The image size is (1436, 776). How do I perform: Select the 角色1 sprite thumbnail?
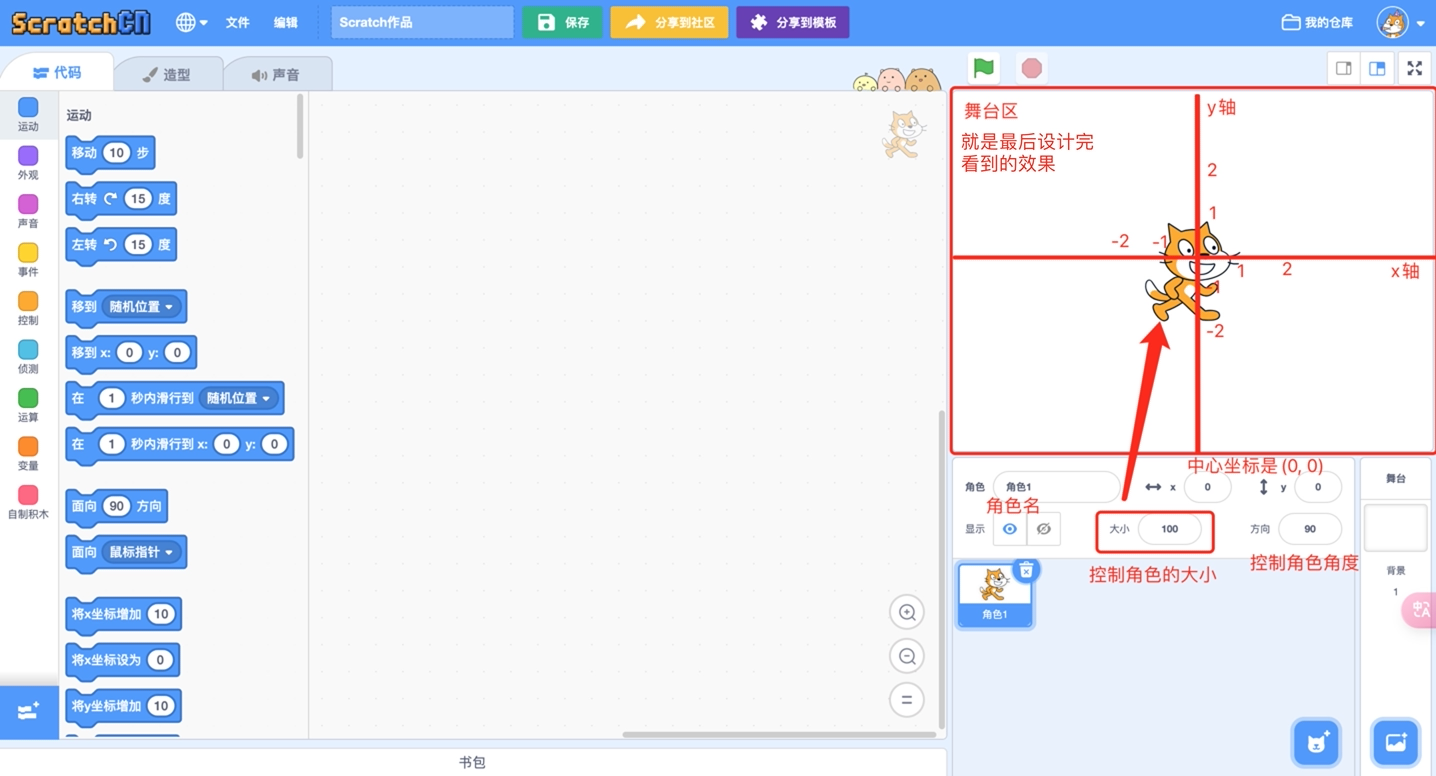point(995,594)
